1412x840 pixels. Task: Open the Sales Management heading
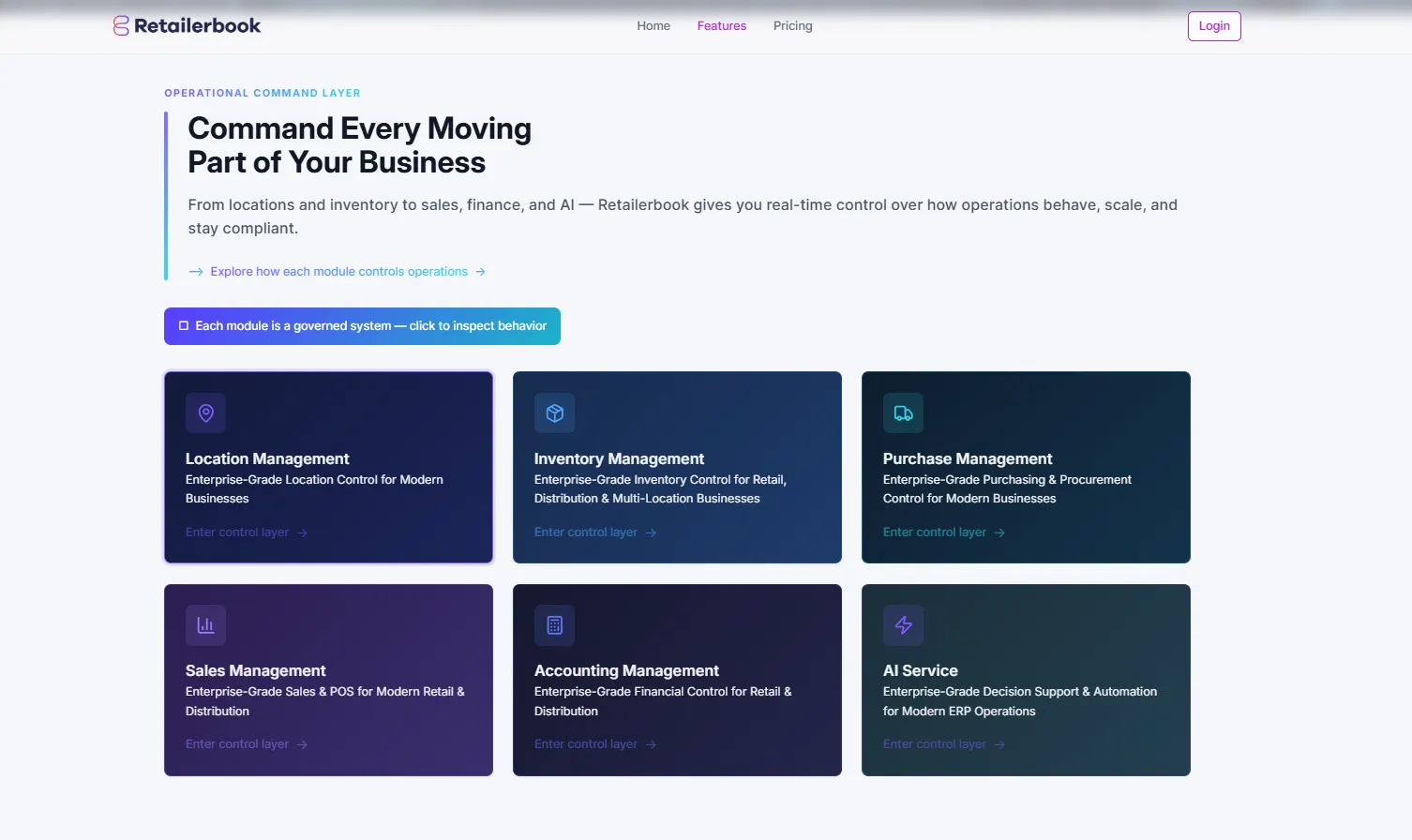point(255,670)
